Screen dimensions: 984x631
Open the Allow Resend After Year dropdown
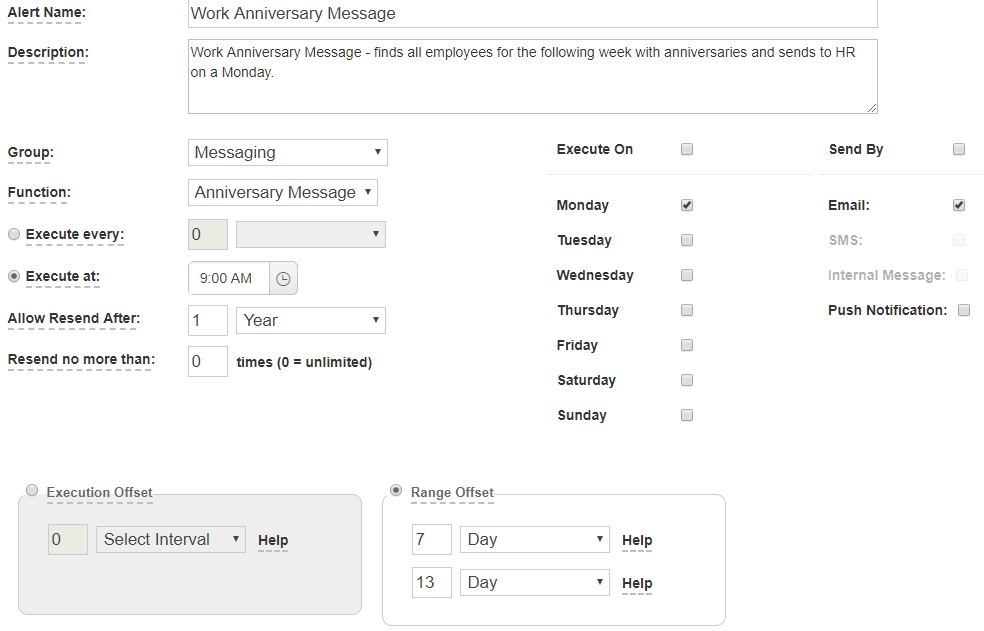pos(311,320)
